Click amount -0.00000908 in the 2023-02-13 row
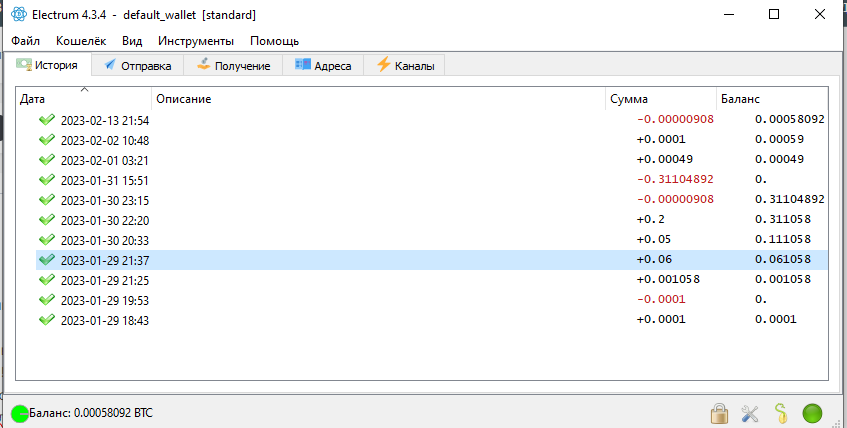Image resolution: width=847 pixels, height=428 pixels. 675,119
